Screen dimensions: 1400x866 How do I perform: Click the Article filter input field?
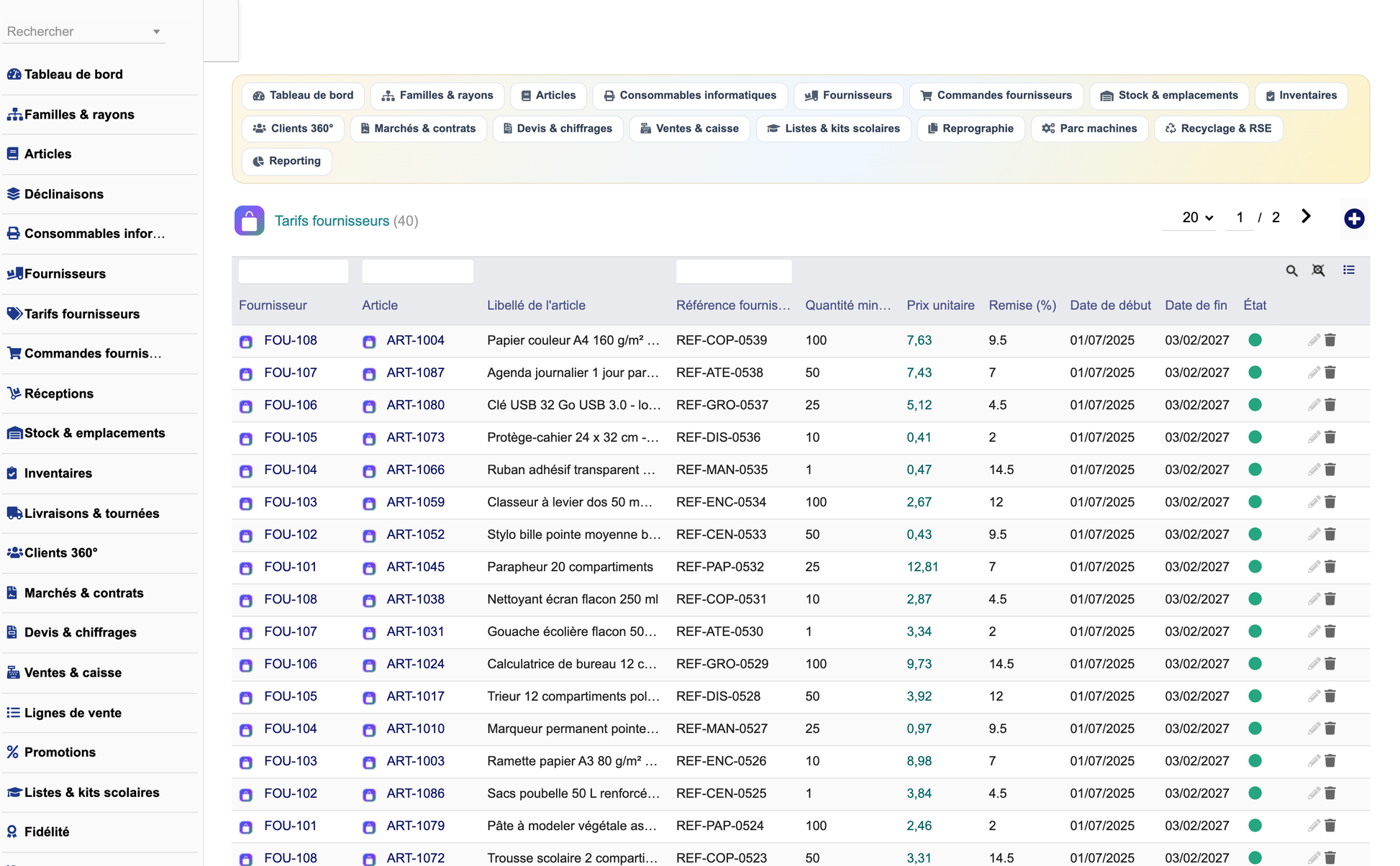(x=417, y=271)
